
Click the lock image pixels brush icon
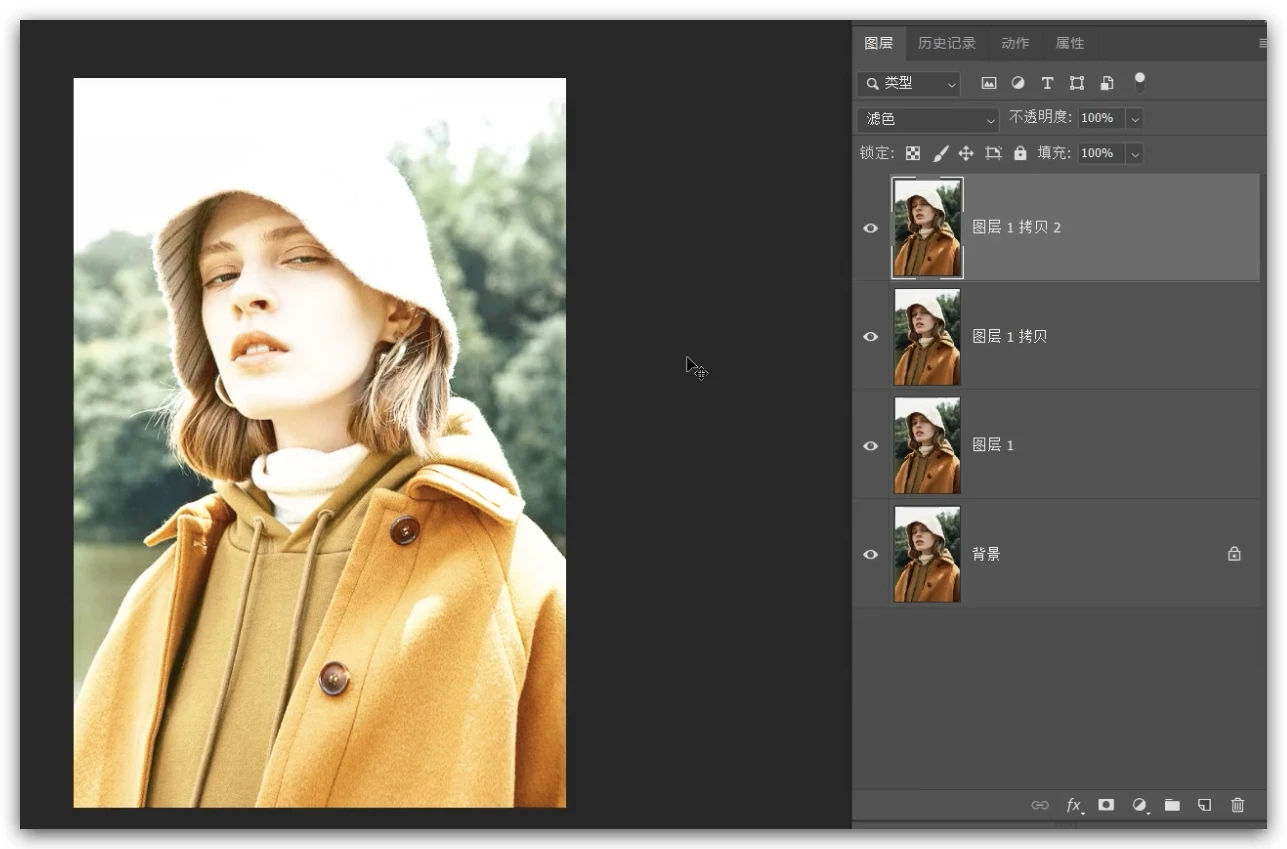(940, 153)
